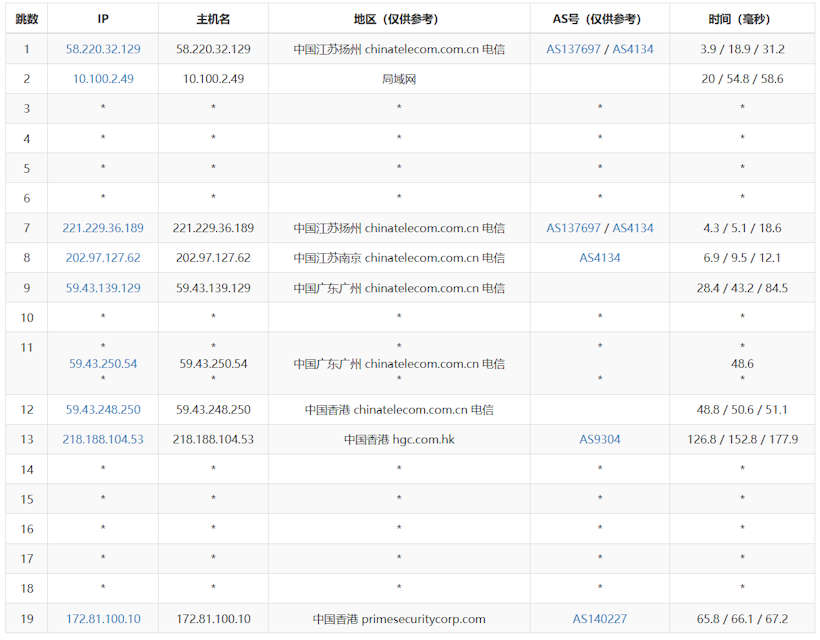Click the 218.188.104.53 hgc.com.hk IP link

click(101, 439)
